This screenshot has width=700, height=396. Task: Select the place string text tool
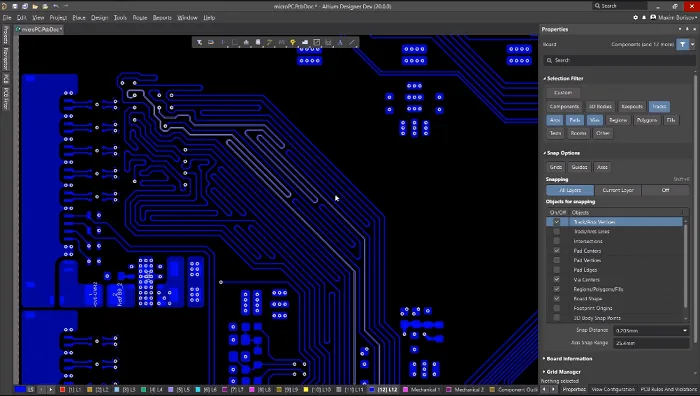point(340,42)
